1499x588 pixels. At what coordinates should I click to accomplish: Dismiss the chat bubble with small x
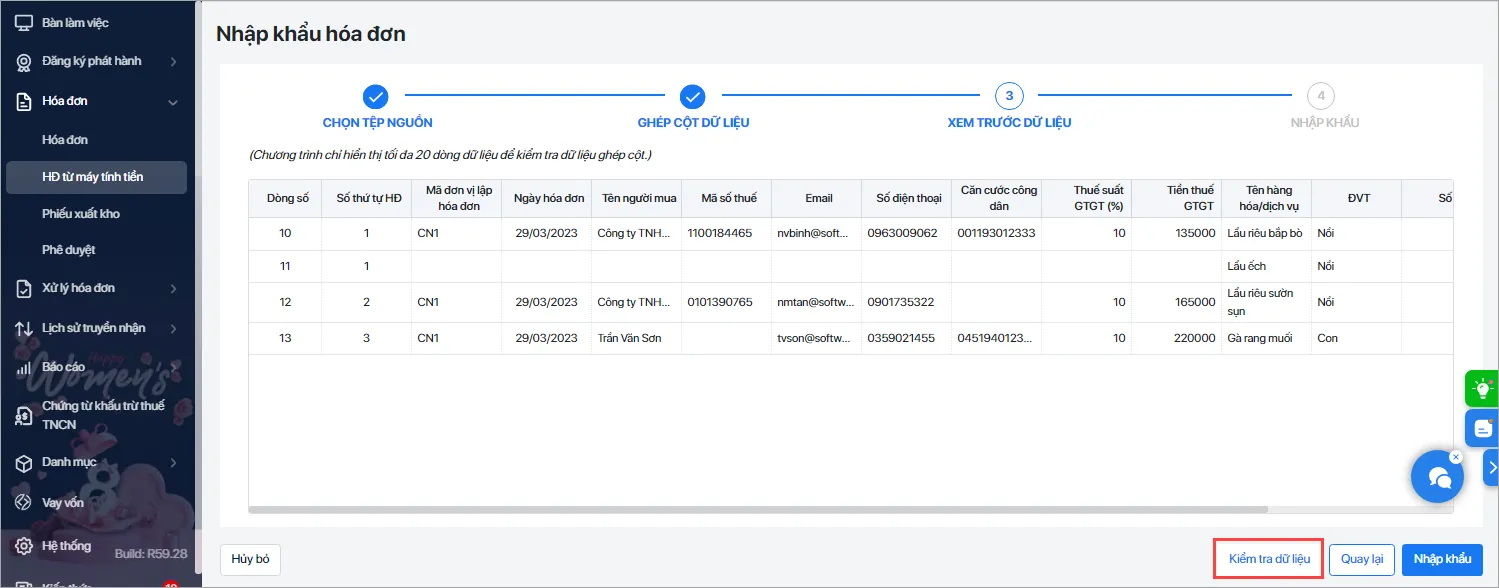click(1456, 456)
